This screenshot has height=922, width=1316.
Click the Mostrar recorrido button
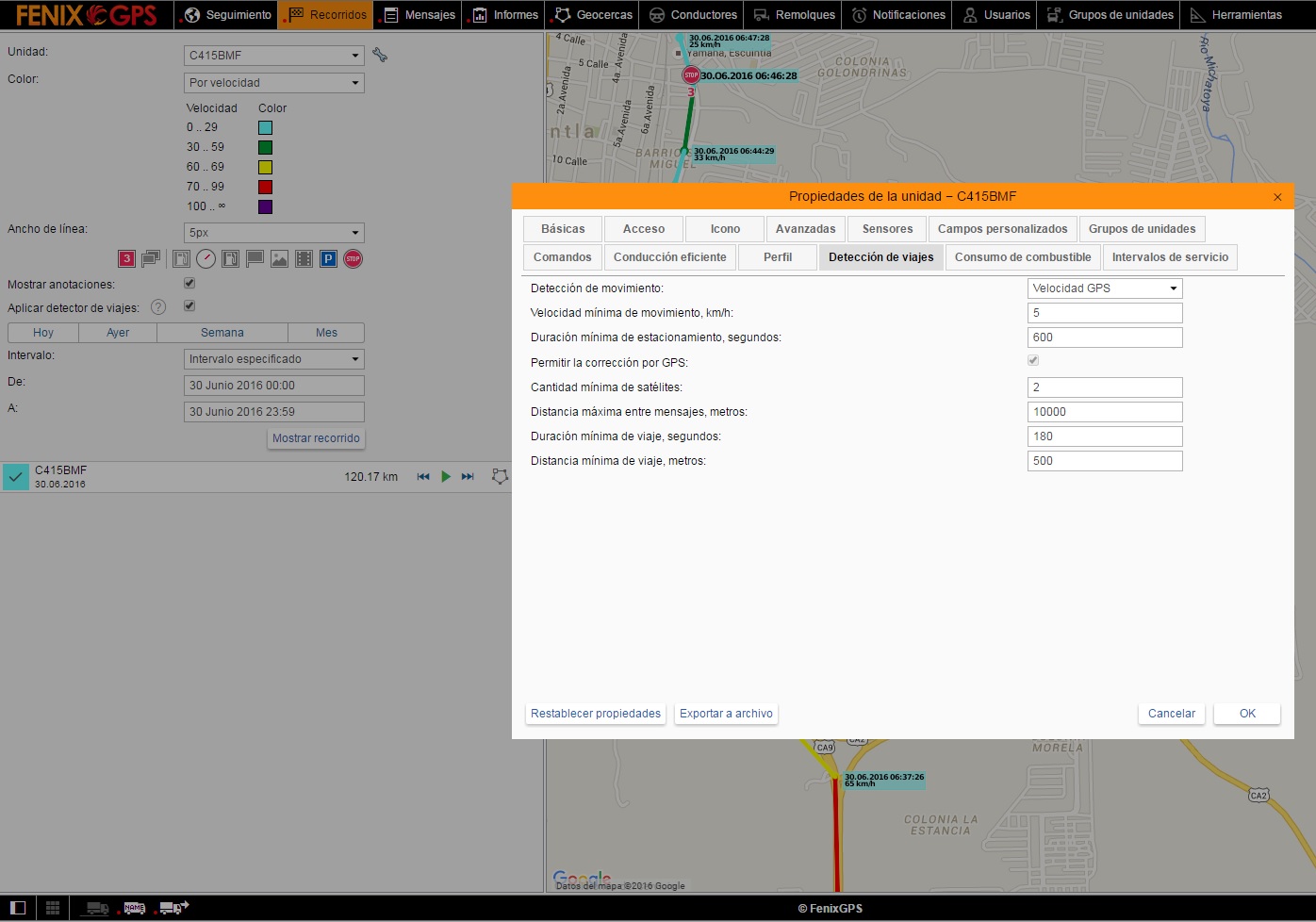pos(316,438)
